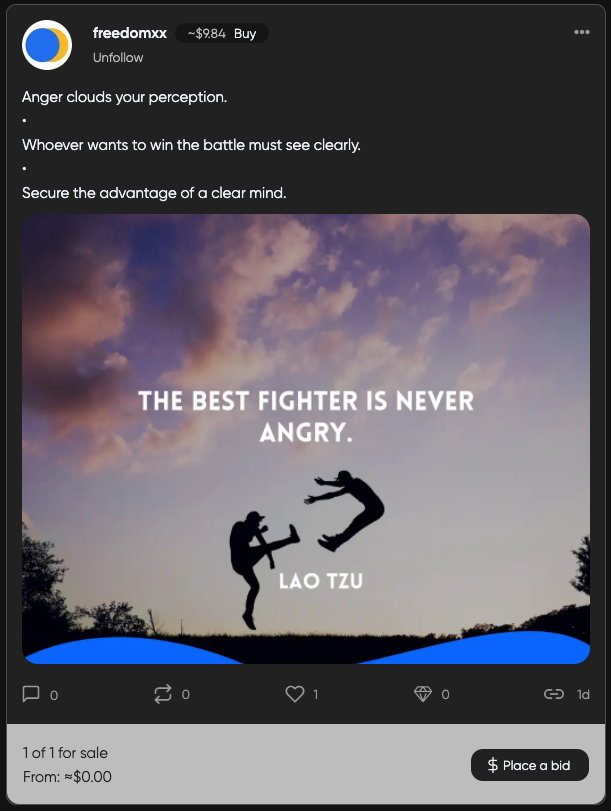
Task: Click the ~$9.84 coin price
Action: pos(206,34)
